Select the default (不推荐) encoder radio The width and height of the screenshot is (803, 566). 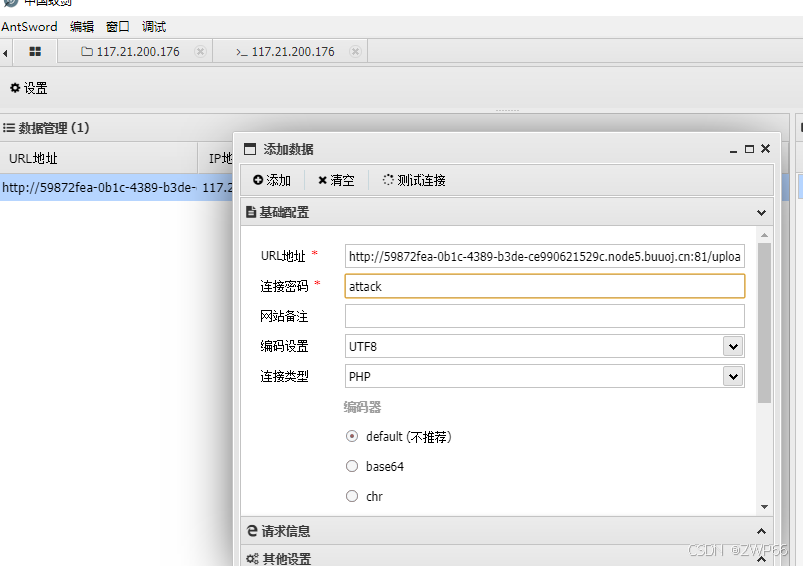click(352, 436)
